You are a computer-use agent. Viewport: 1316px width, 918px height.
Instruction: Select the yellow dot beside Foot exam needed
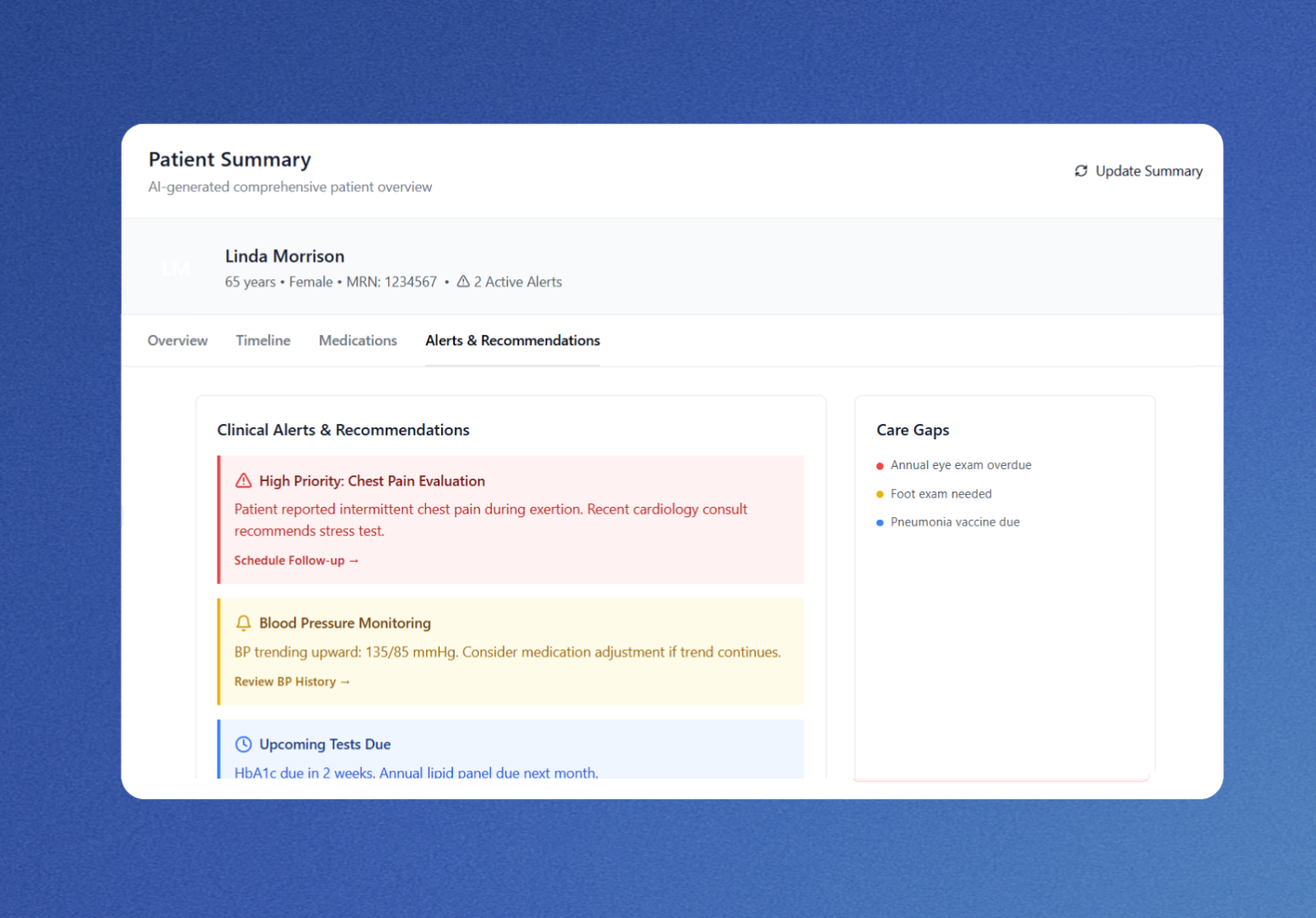pyautogui.click(x=880, y=494)
